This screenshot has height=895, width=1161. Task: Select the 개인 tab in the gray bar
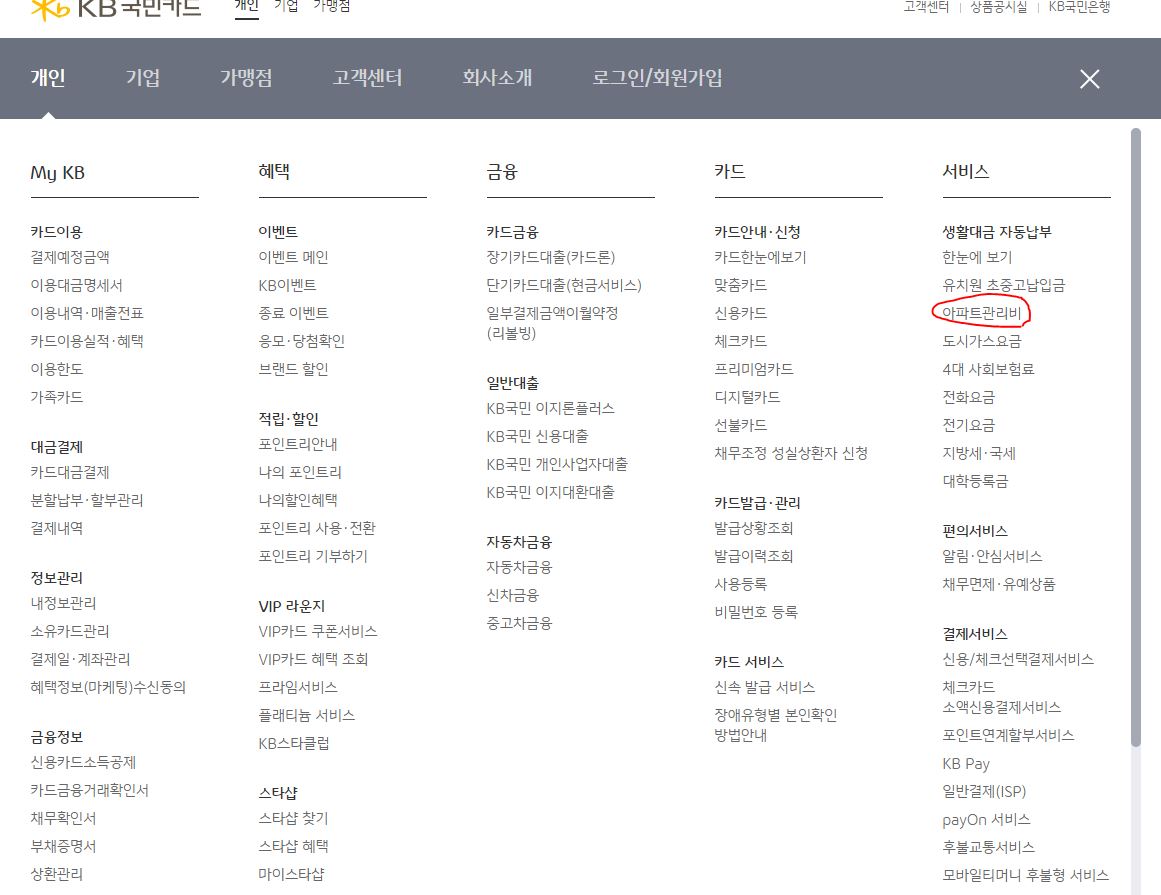[x=48, y=78]
